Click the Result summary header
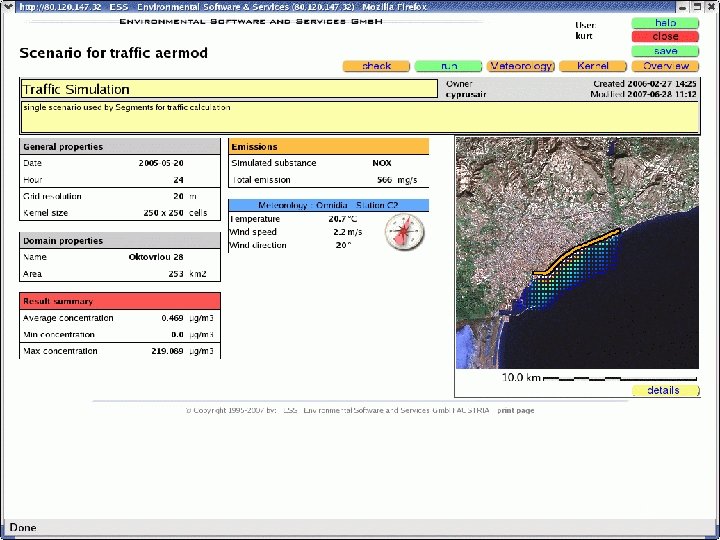Image resolution: width=720 pixels, height=540 pixels. pos(120,301)
